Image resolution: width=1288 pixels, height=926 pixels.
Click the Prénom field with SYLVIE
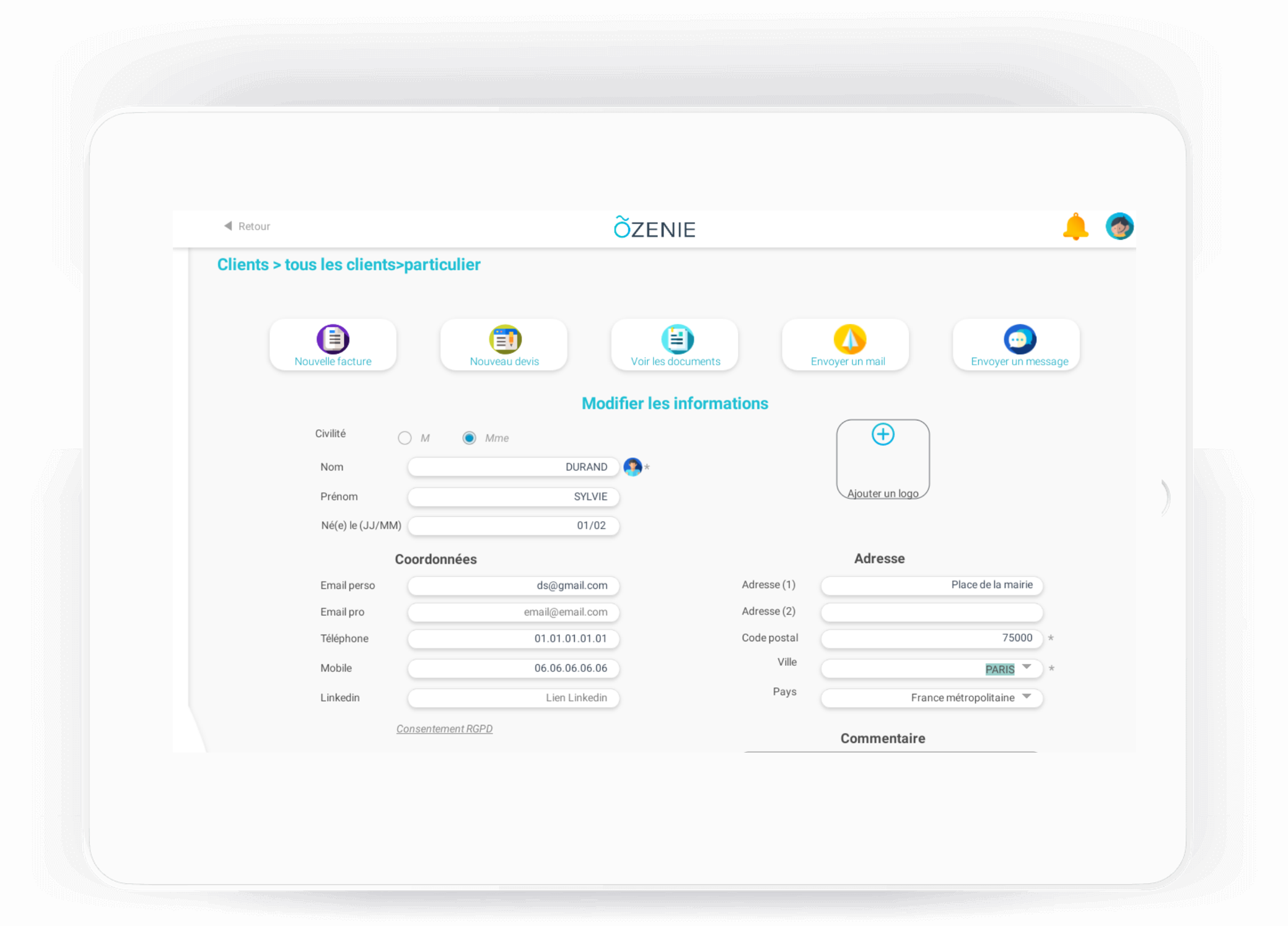click(x=513, y=497)
